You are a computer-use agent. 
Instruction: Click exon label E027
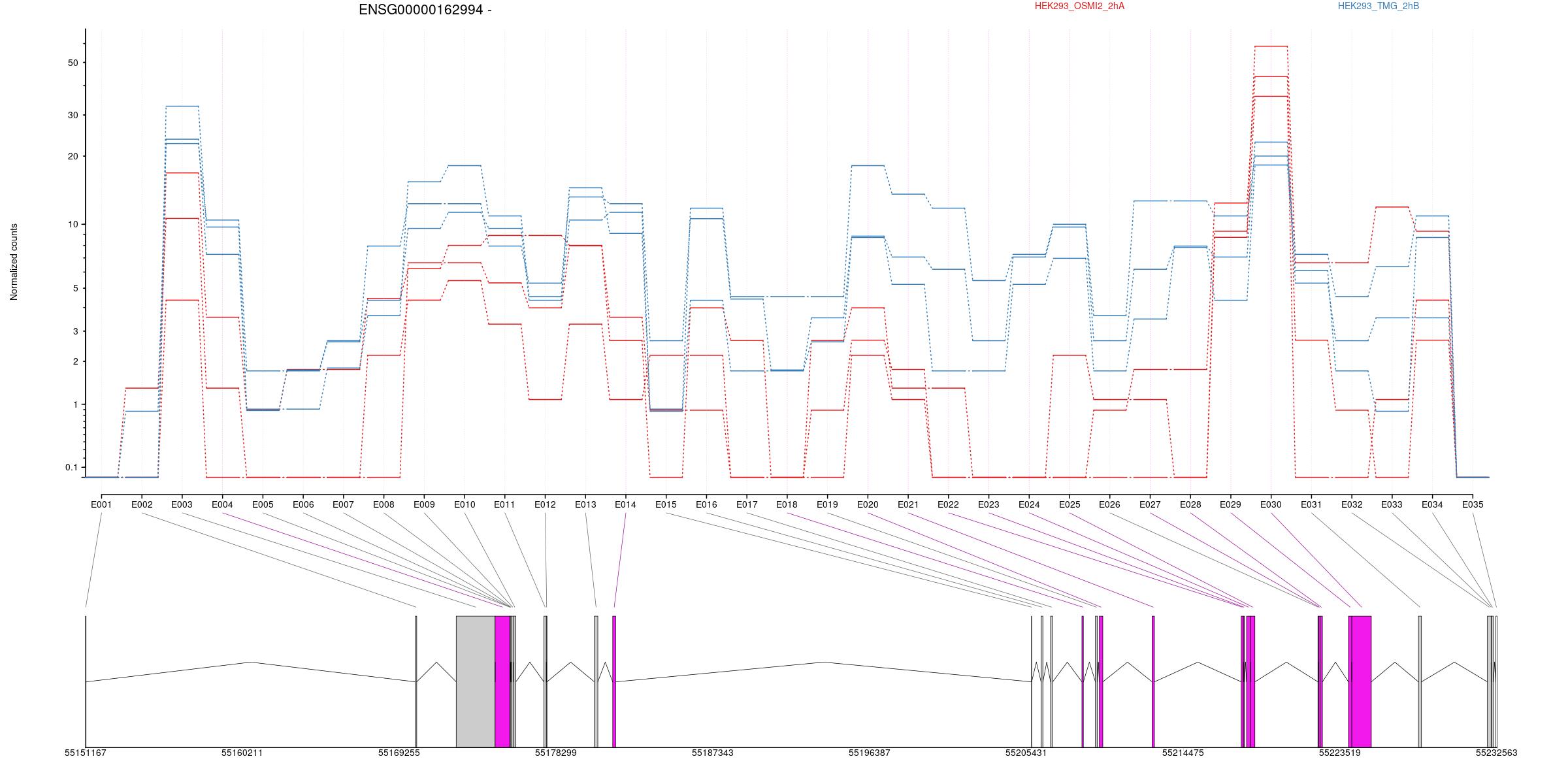point(1150,504)
